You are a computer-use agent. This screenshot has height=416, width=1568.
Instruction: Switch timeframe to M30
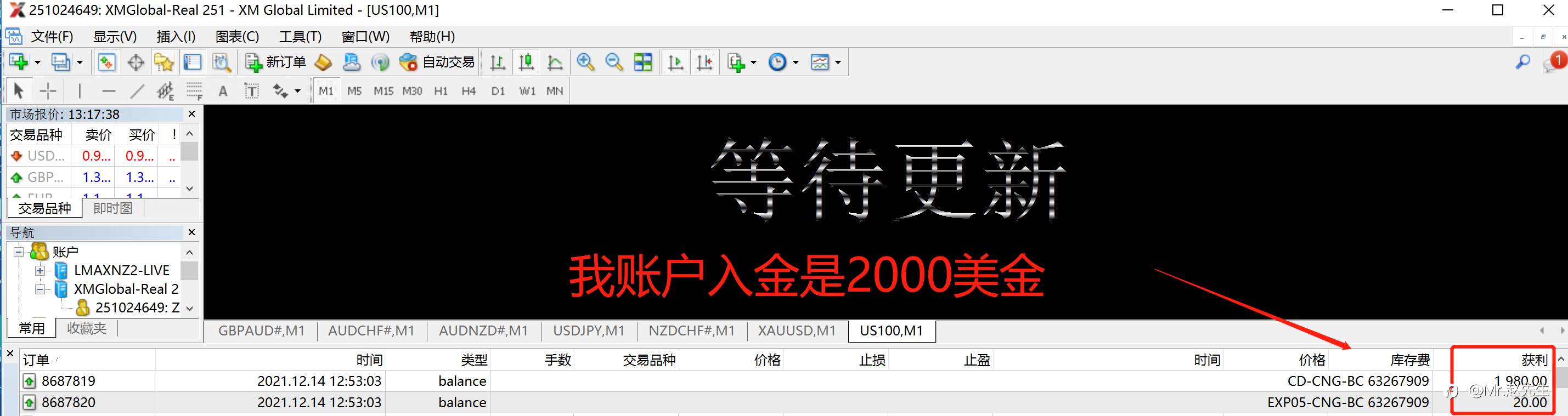412,91
